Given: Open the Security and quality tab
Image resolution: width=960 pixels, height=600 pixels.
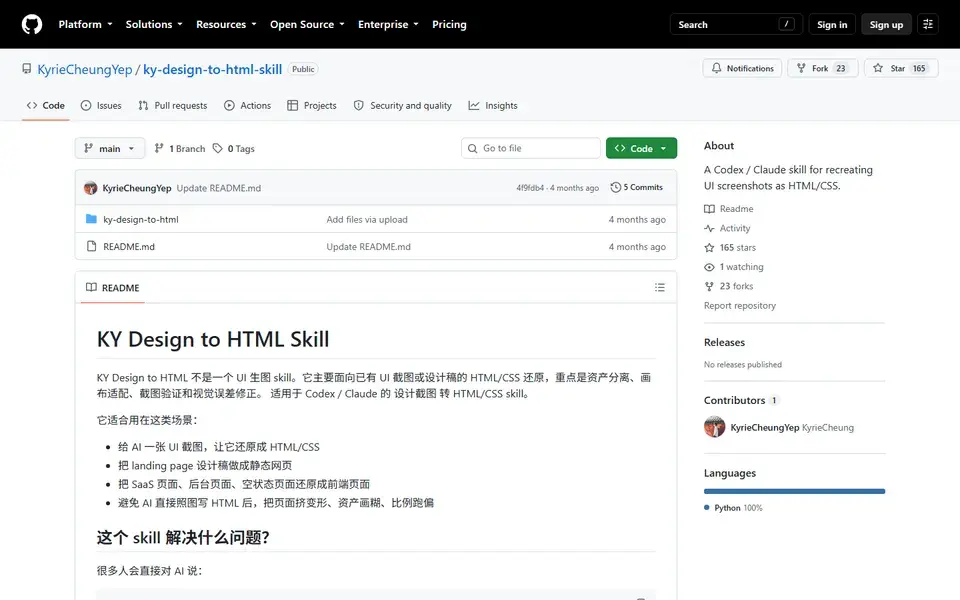Looking at the screenshot, I should pyautogui.click(x=402, y=105).
